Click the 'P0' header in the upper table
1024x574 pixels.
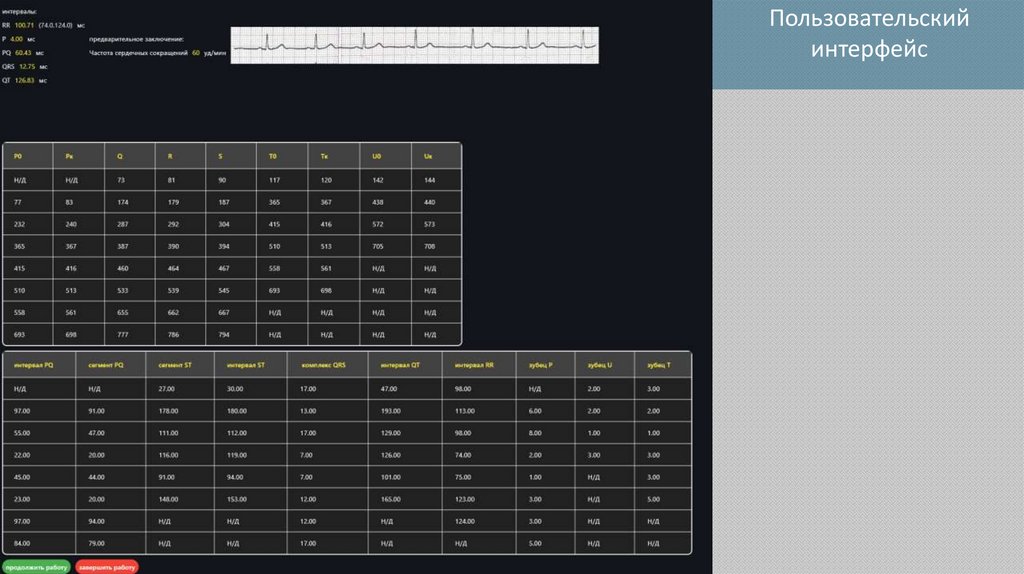point(27,156)
